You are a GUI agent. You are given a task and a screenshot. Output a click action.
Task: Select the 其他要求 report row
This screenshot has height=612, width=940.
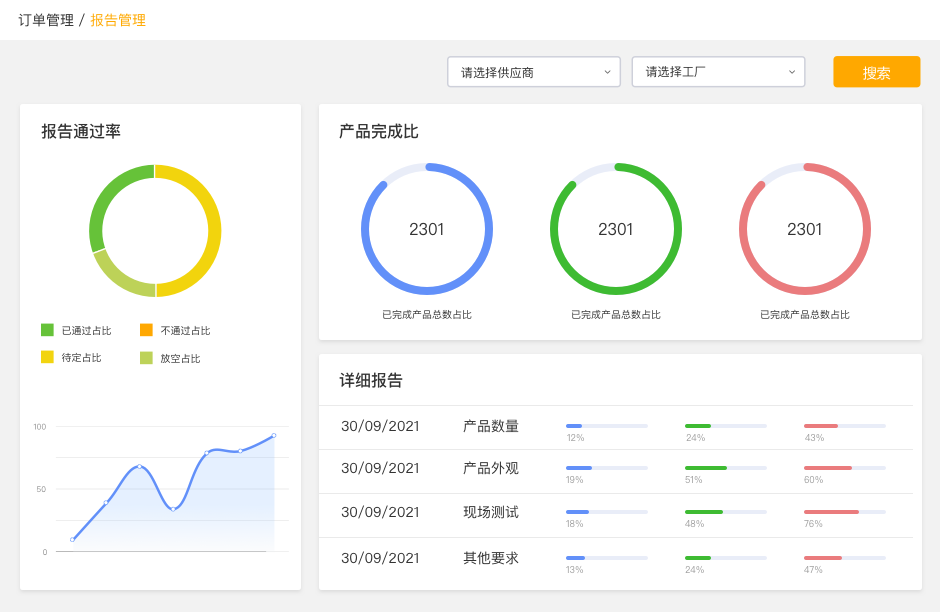[x=491, y=558]
